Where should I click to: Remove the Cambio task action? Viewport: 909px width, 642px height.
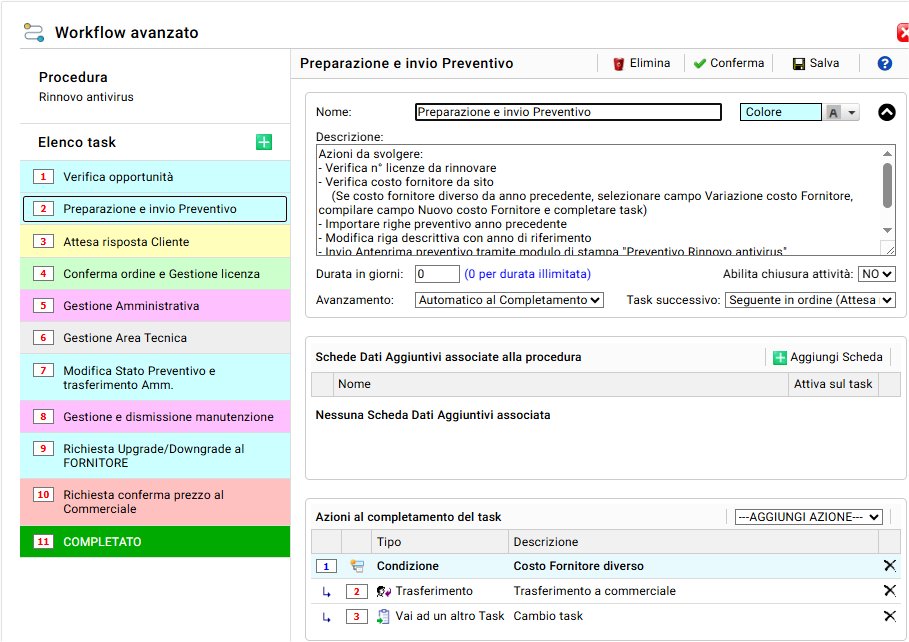[889, 616]
